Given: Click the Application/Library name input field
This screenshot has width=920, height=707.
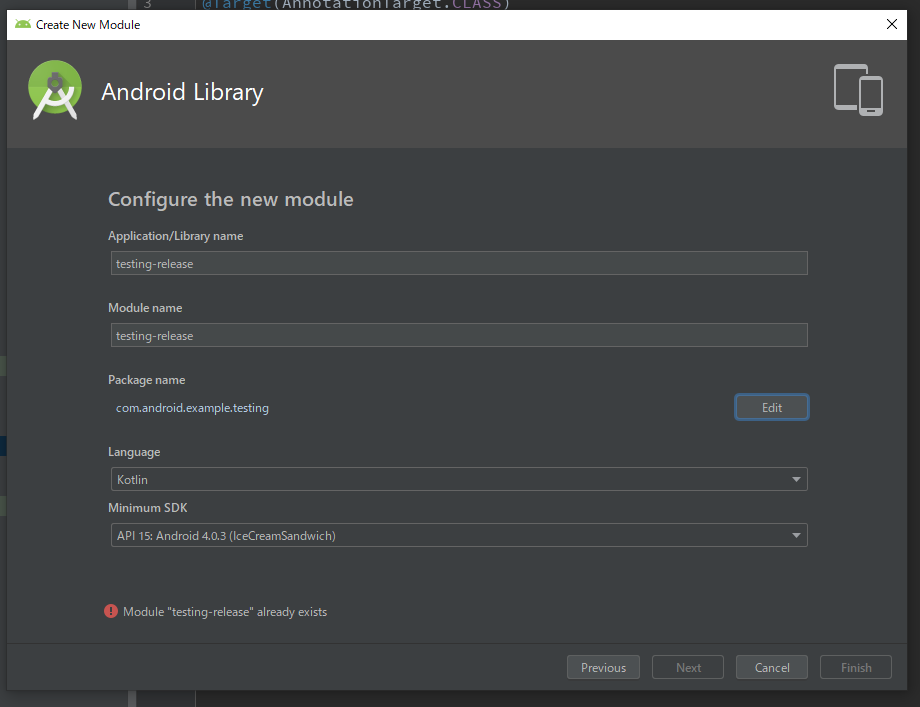Looking at the screenshot, I should tap(458, 263).
